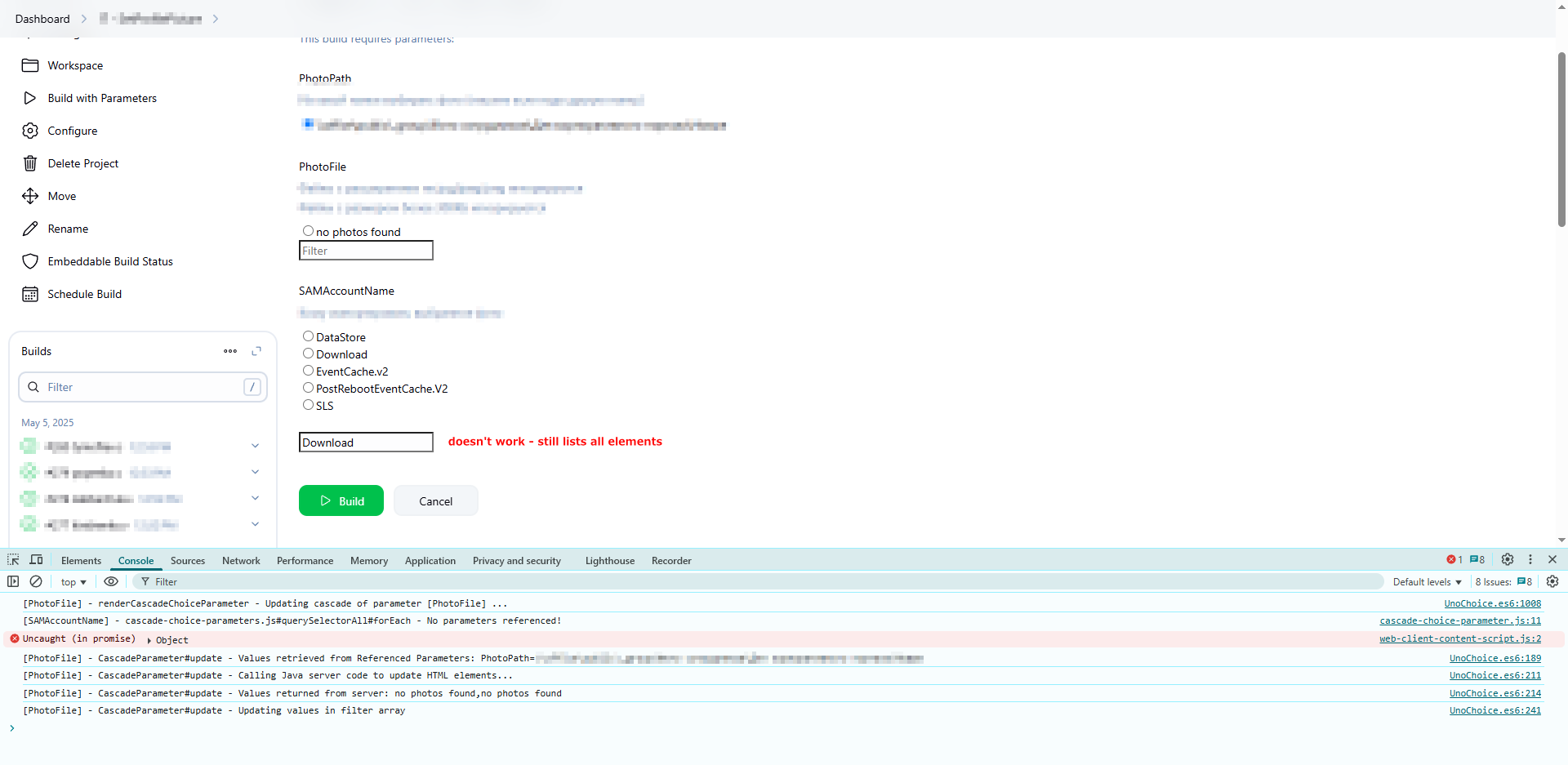Click the Workspace folder icon
Image resolution: width=1568 pixels, height=765 pixels.
click(x=30, y=65)
